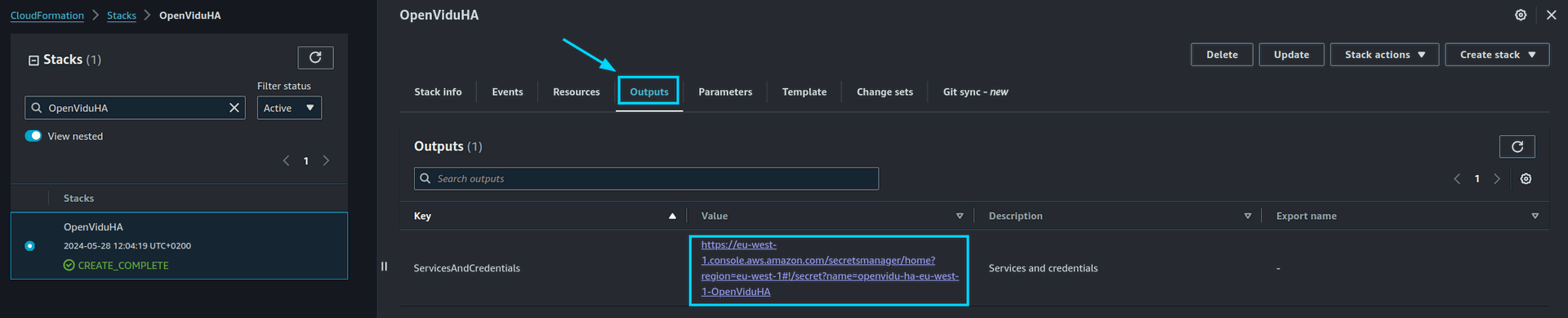Viewport: 1568px width, 318px height.
Task: Go to previous page of outputs
Action: point(1457,179)
